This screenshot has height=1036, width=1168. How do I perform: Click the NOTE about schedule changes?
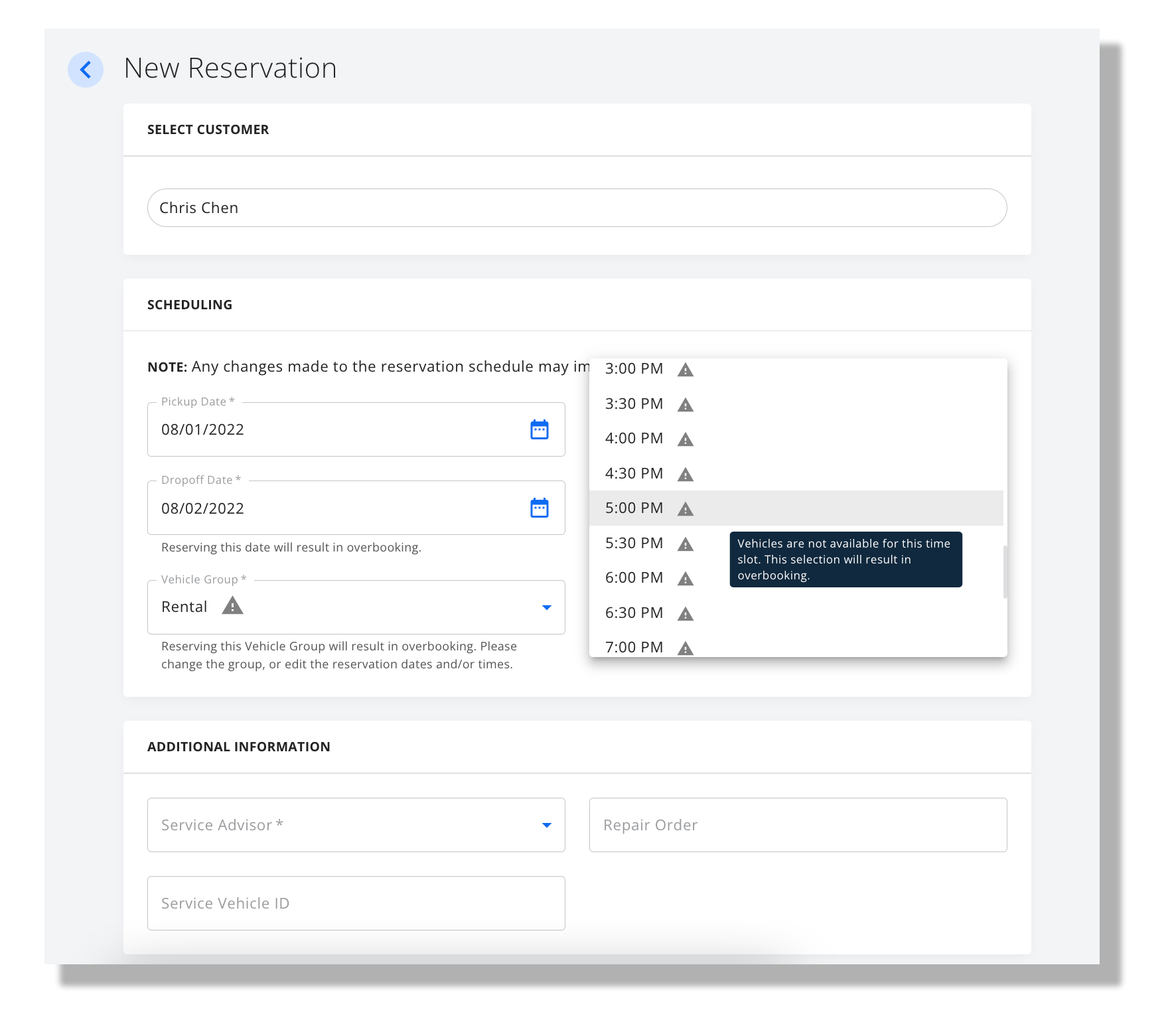(x=368, y=366)
